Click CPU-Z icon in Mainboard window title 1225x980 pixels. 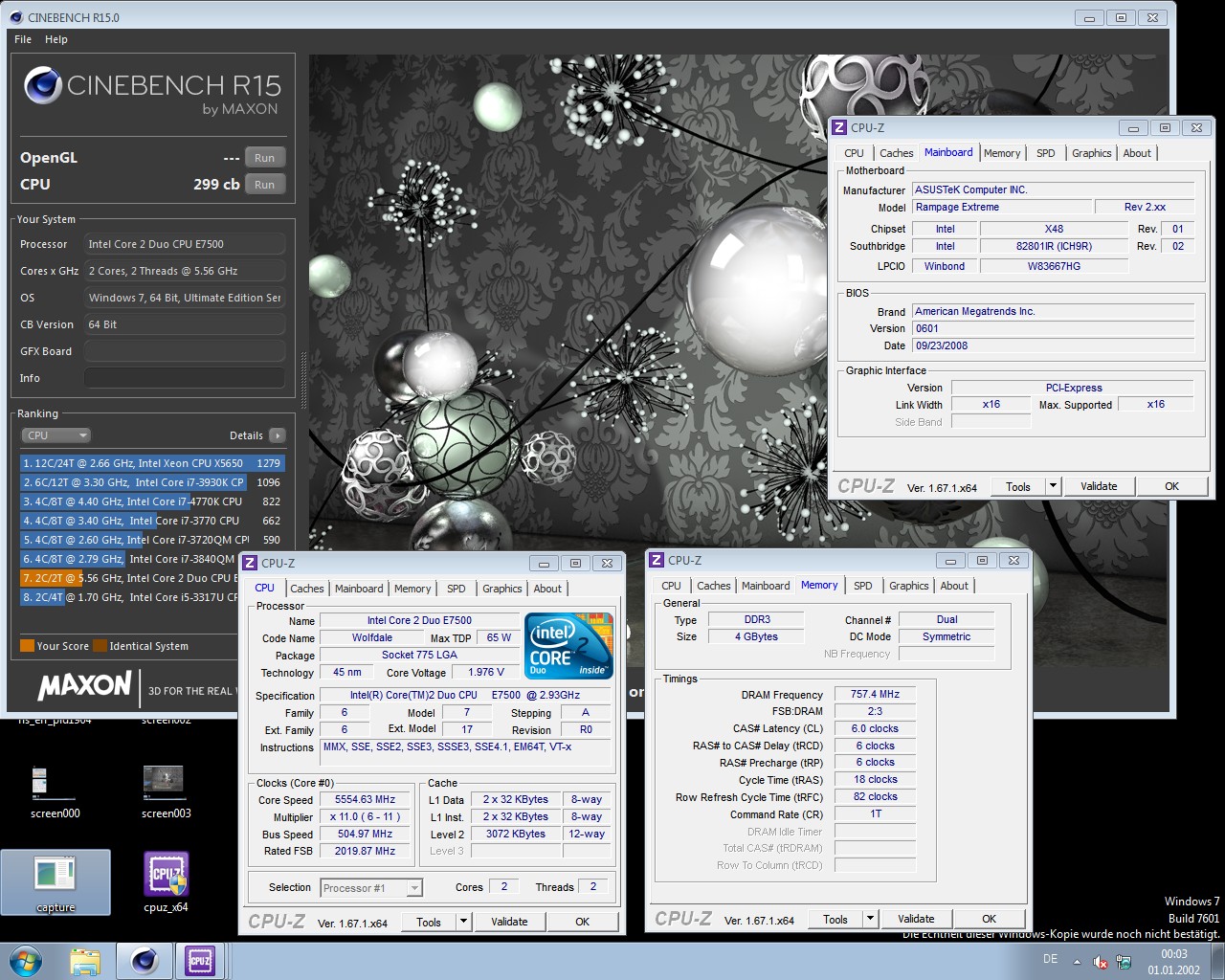(x=839, y=127)
